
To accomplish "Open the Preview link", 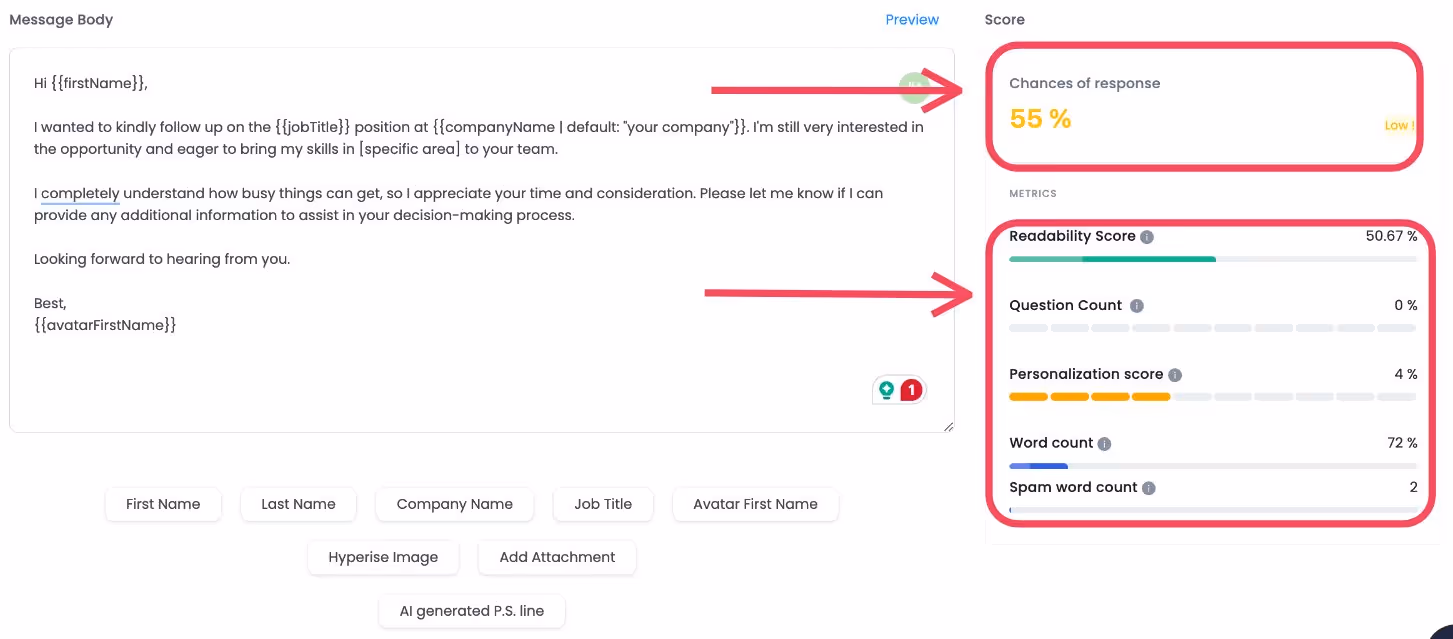I will (x=912, y=19).
